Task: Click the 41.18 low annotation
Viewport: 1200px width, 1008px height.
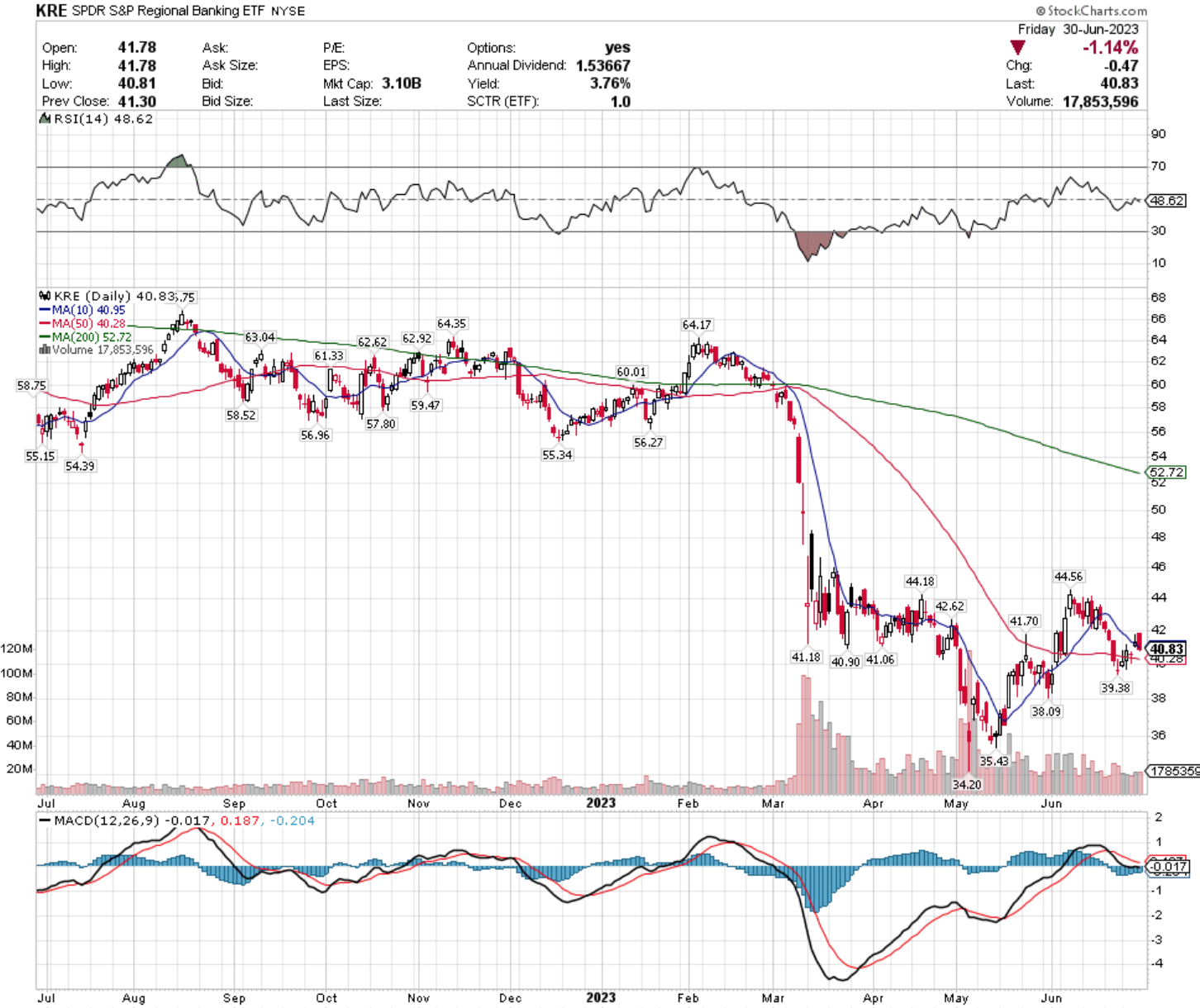Action: (x=806, y=657)
